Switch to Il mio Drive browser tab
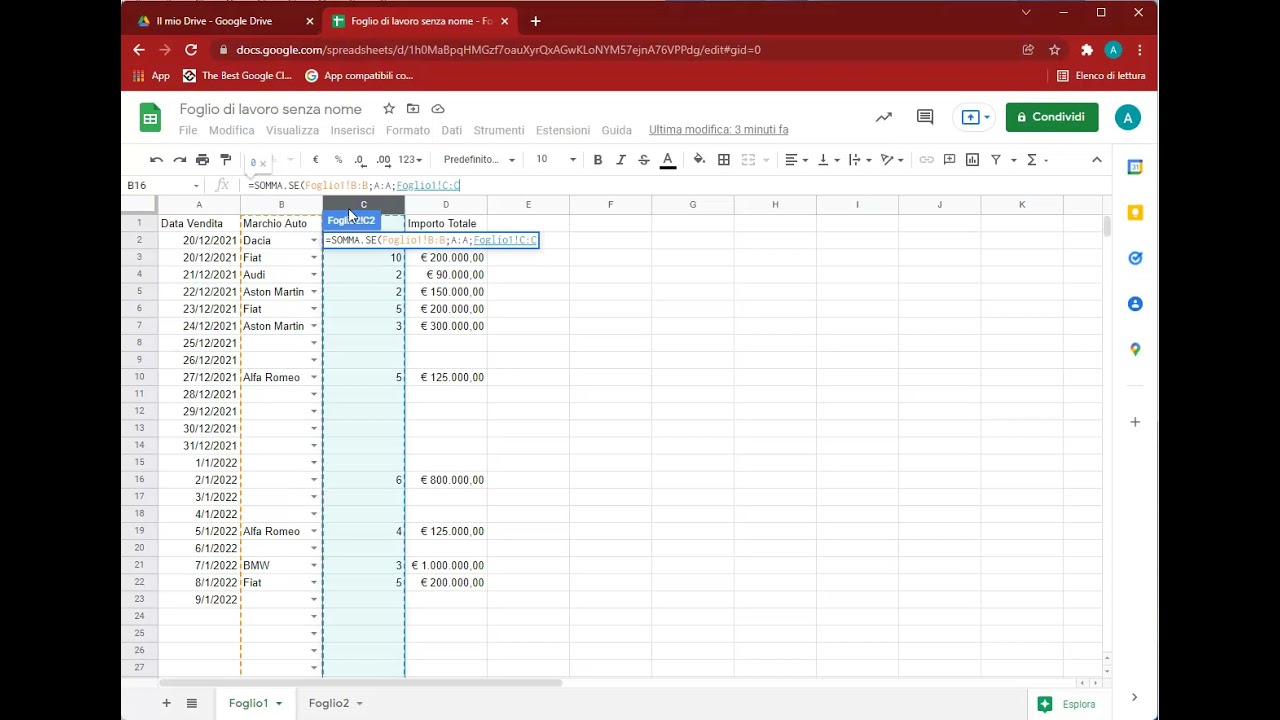The image size is (1280, 720). [x=214, y=21]
